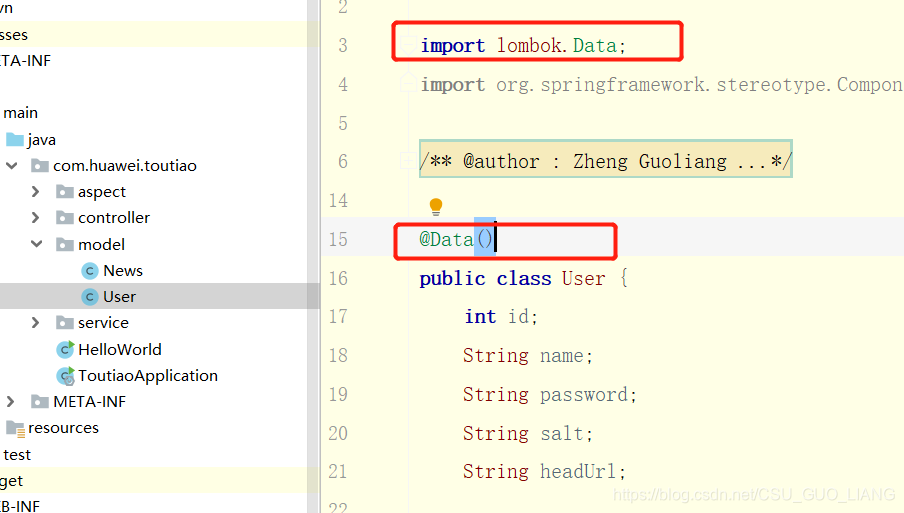
Task: Expand the aspect package
Action: [36, 192]
